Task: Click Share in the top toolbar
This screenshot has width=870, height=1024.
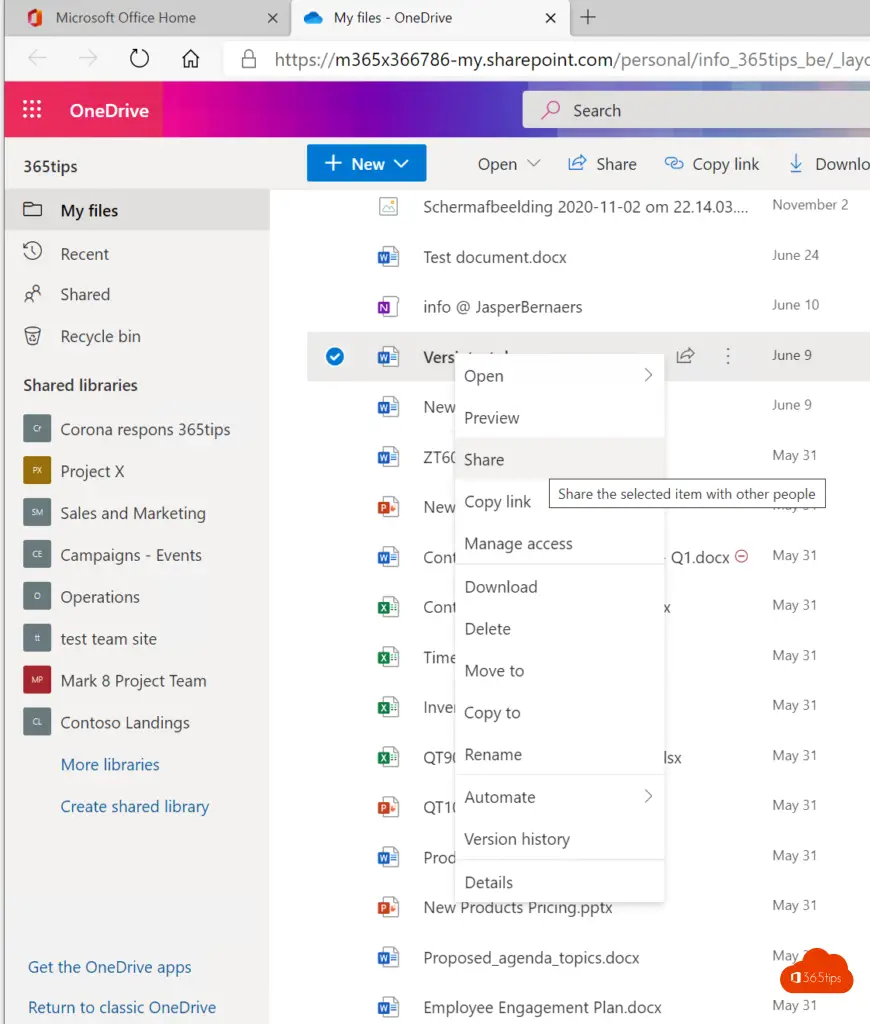Action: pos(602,164)
